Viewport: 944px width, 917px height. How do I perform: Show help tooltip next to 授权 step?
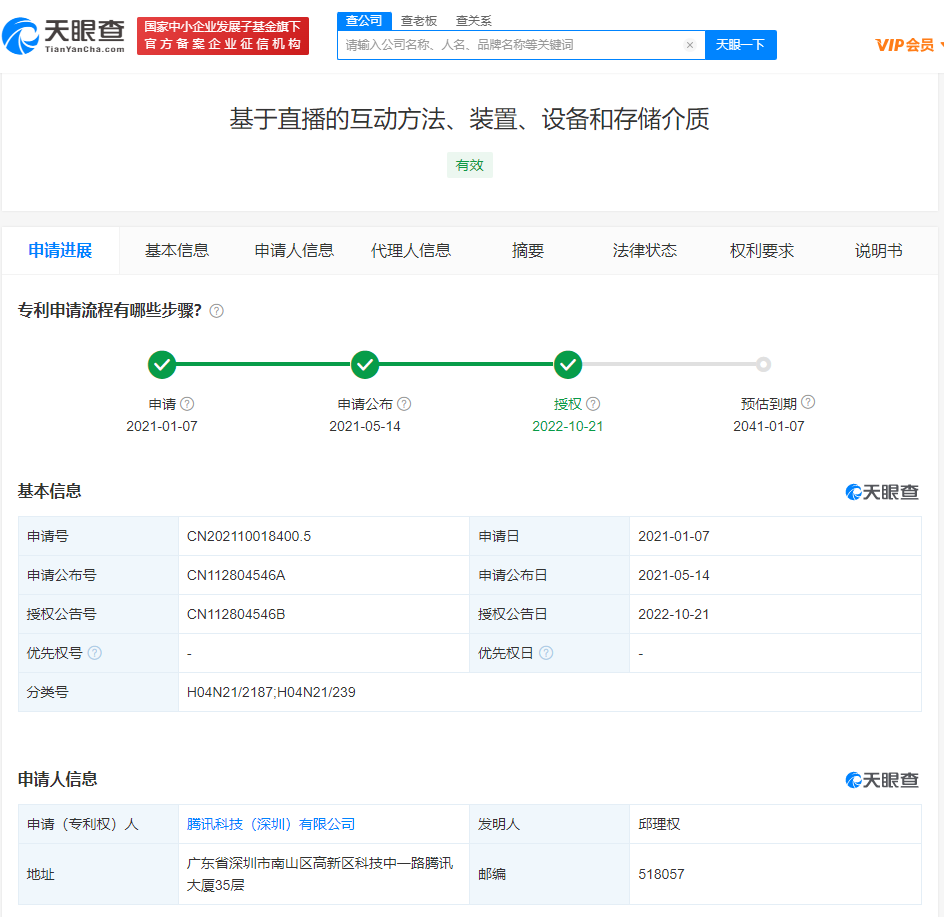[x=593, y=404]
